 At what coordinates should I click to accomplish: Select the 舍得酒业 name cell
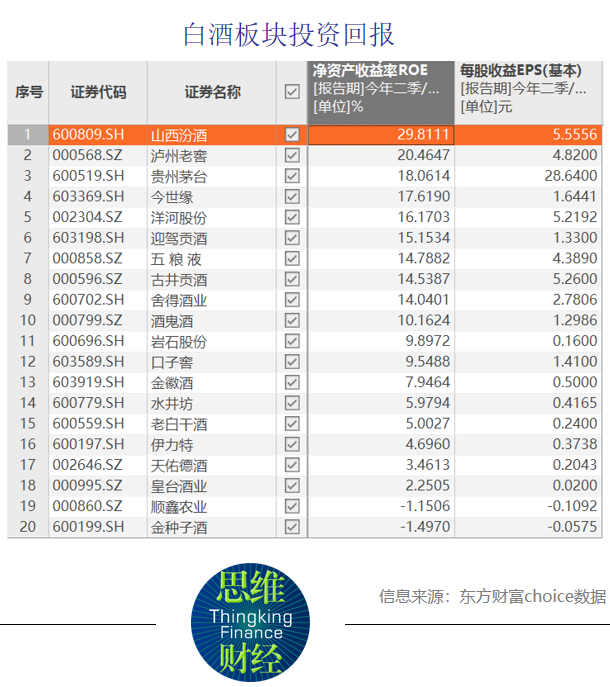212,300
